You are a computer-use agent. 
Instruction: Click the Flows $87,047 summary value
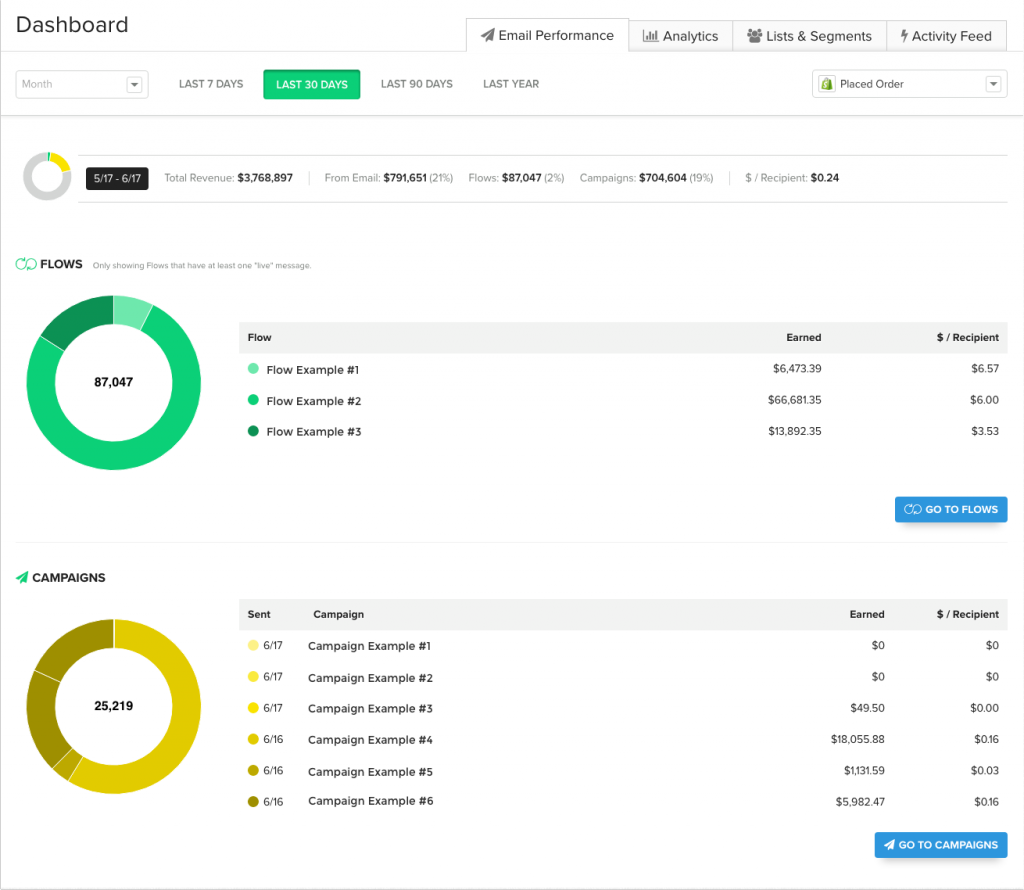[521, 178]
